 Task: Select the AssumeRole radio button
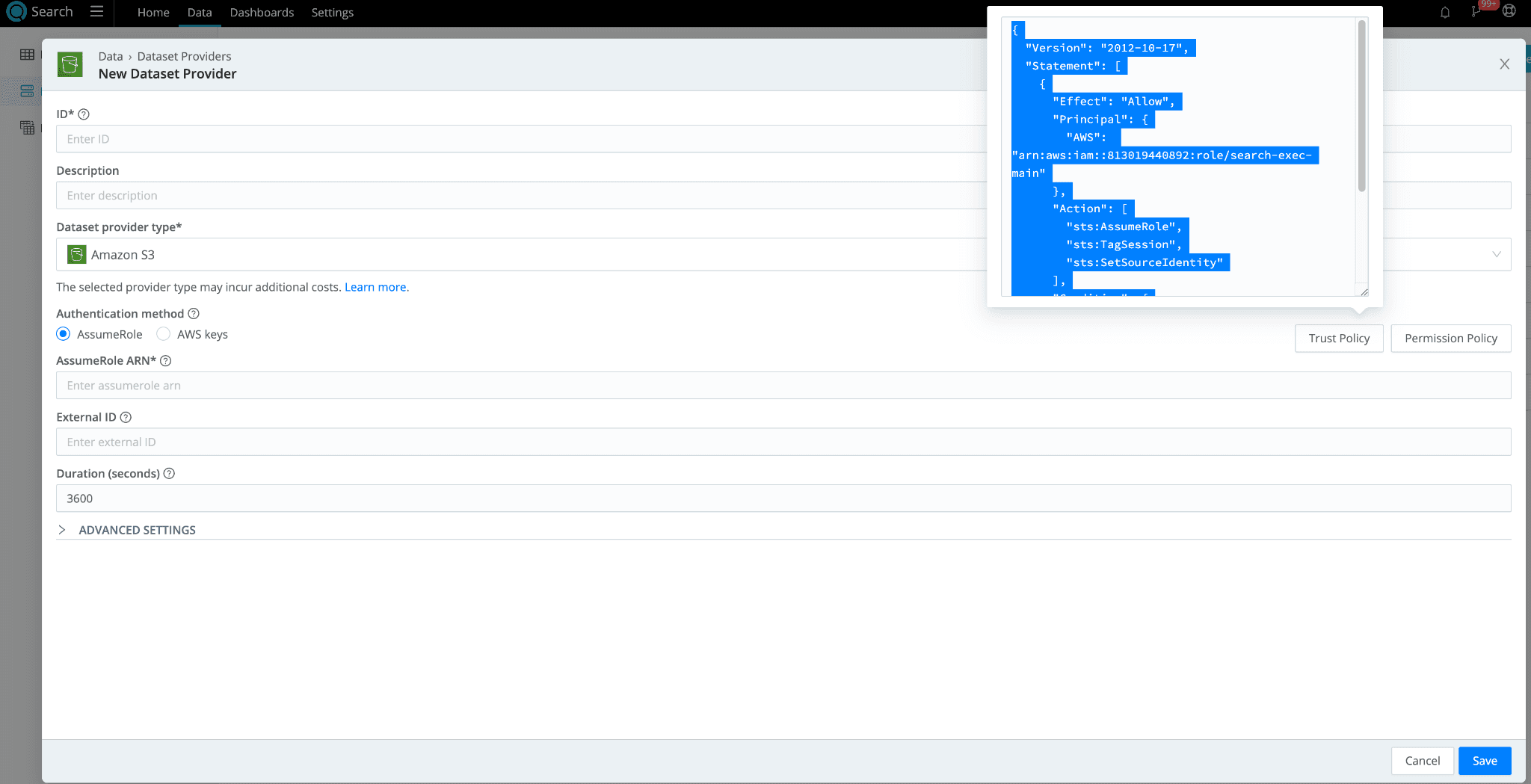[64, 334]
